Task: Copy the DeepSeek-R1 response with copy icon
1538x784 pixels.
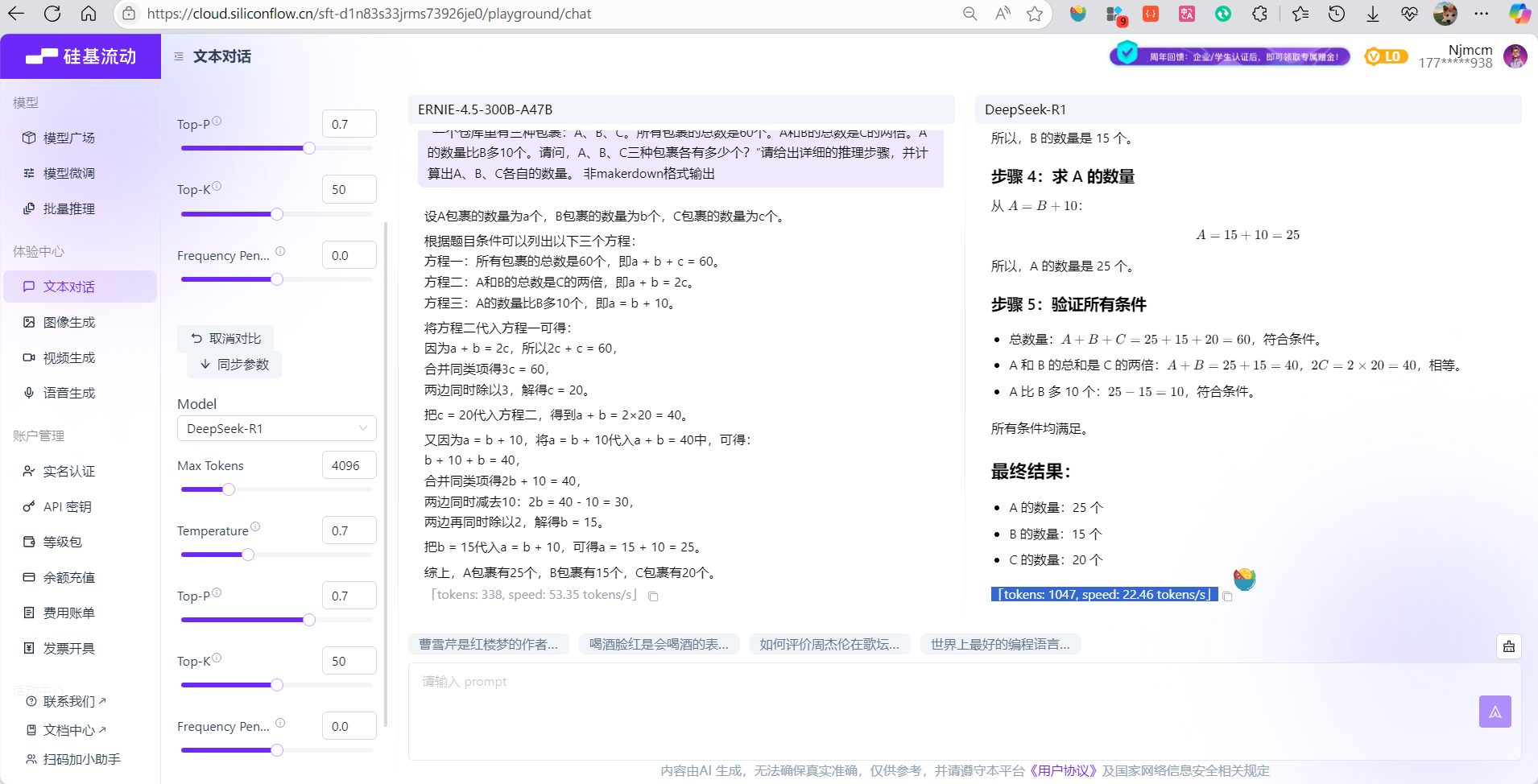Action: pyautogui.click(x=1227, y=596)
